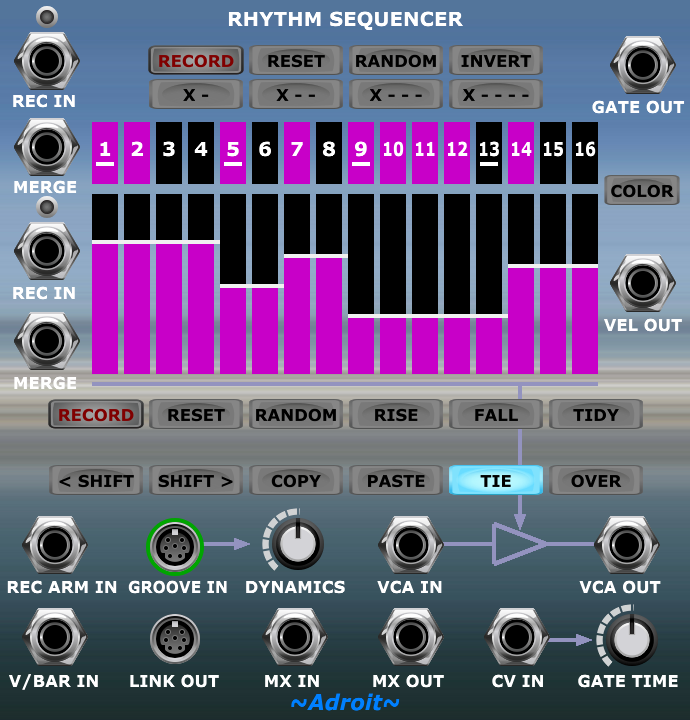Image resolution: width=690 pixels, height=720 pixels.
Task: Toggle step 1 gate on
Action: [105, 153]
